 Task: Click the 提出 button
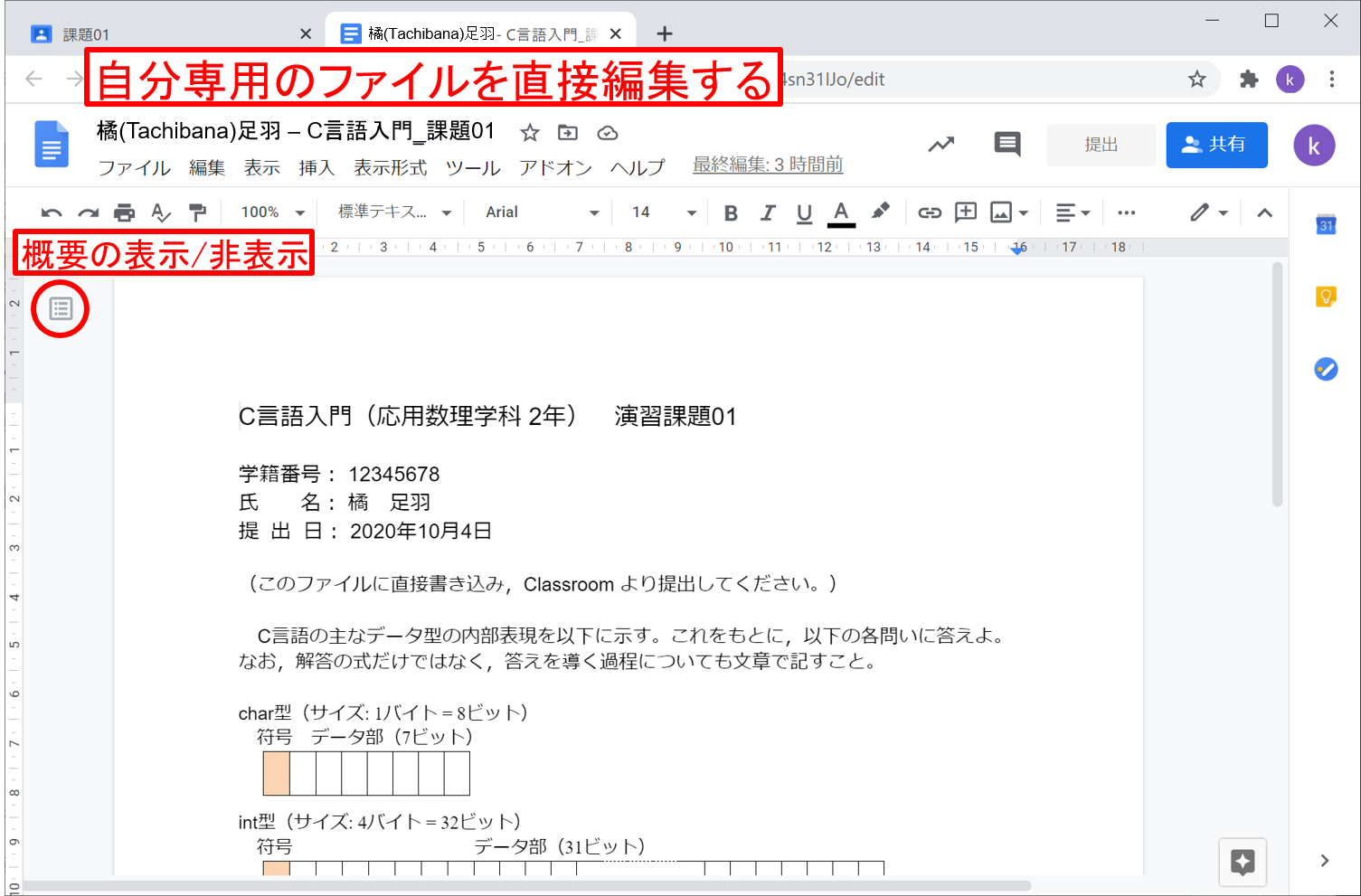[1101, 145]
